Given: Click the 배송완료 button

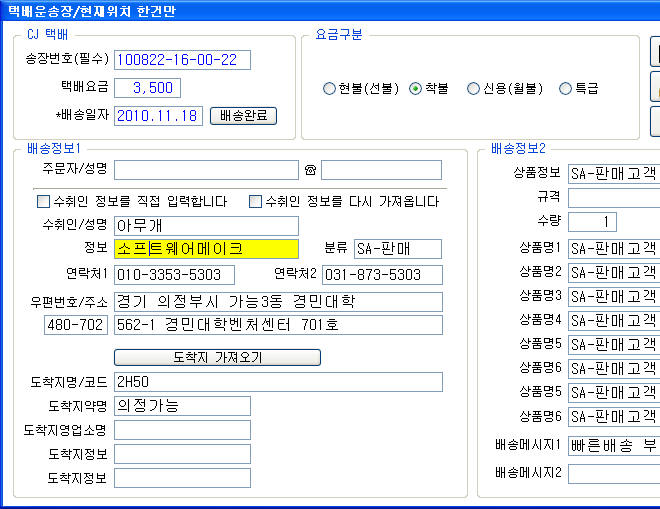Looking at the screenshot, I should click(243, 116).
